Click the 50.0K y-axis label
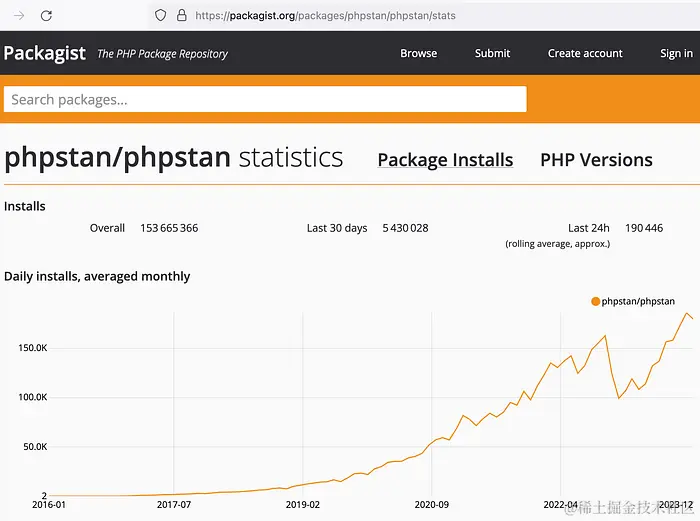Viewport: 700px width, 521px height. (x=35, y=446)
